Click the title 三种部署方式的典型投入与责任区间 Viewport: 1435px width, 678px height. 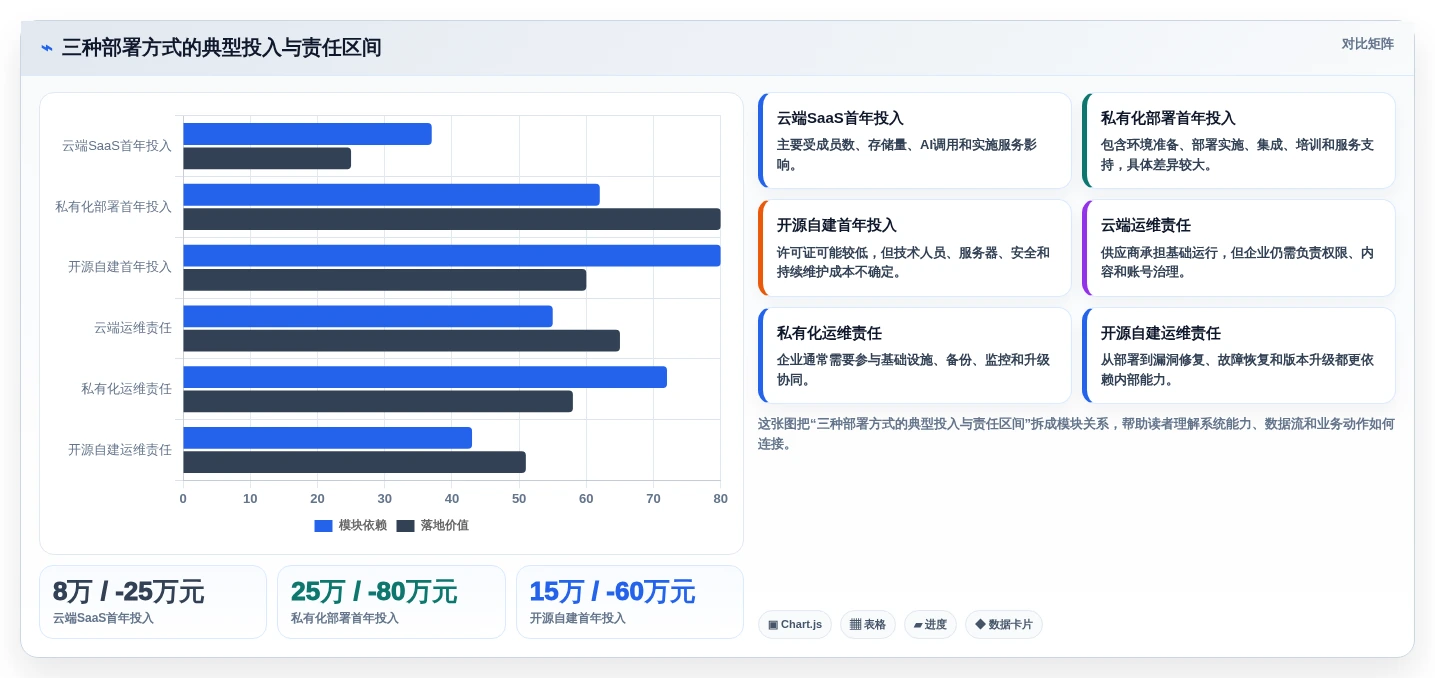(x=221, y=48)
